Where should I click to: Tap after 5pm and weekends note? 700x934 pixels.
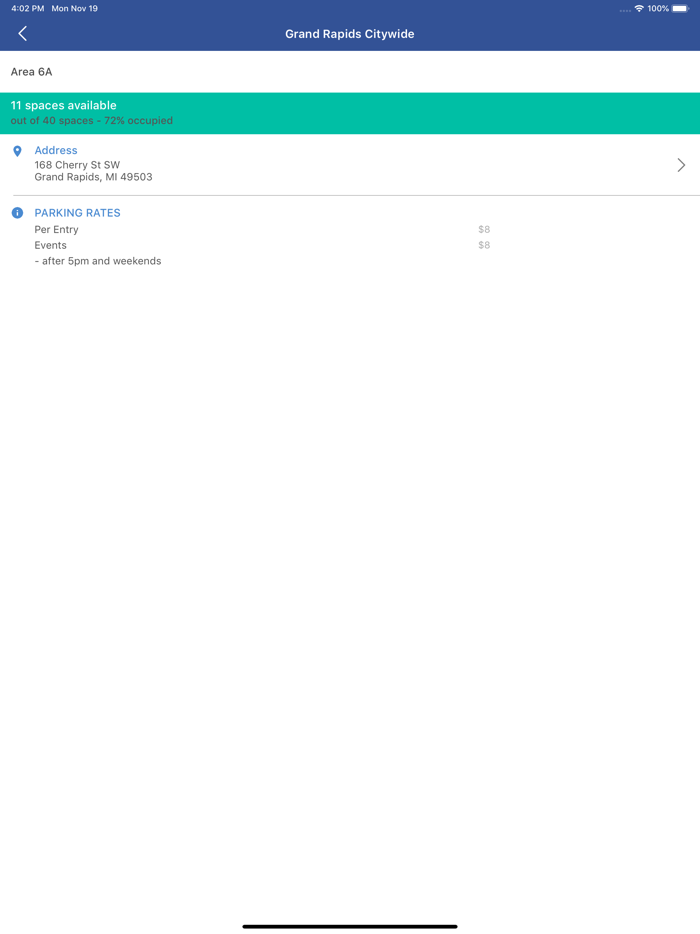98,261
